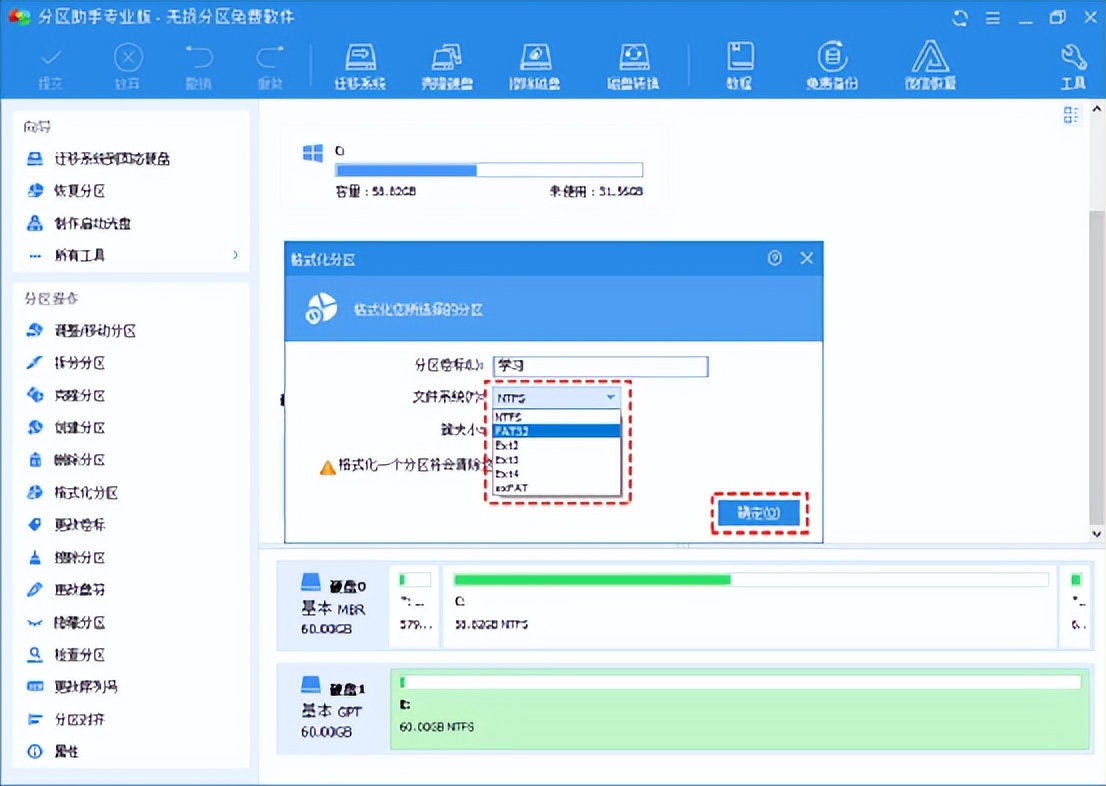Click the help icon in the format dialog
1106x786 pixels.
pos(774,258)
